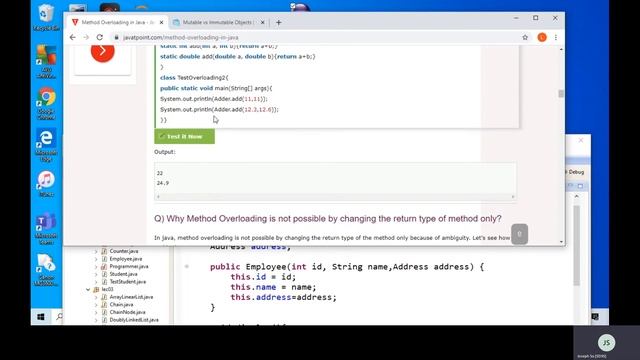Expand Student.java in Eclipse tree
Image resolution: width=640 pixels, height=360 pixels.
pyautogui.click(x=96, y=274)
